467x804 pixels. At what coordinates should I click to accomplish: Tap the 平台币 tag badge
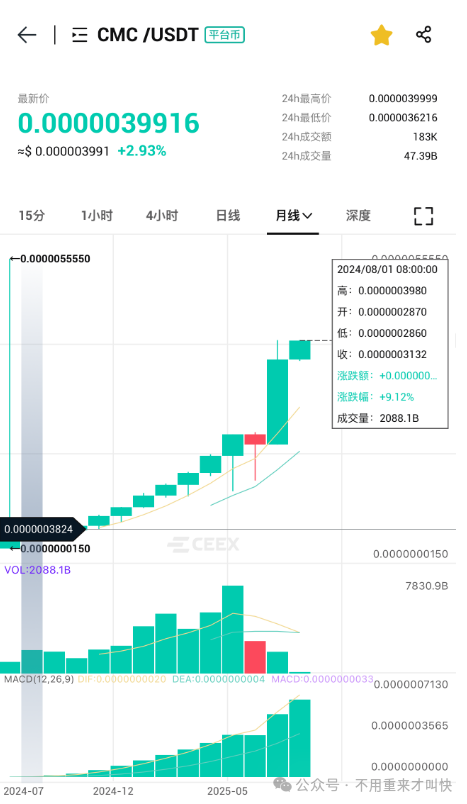(225, 35)
